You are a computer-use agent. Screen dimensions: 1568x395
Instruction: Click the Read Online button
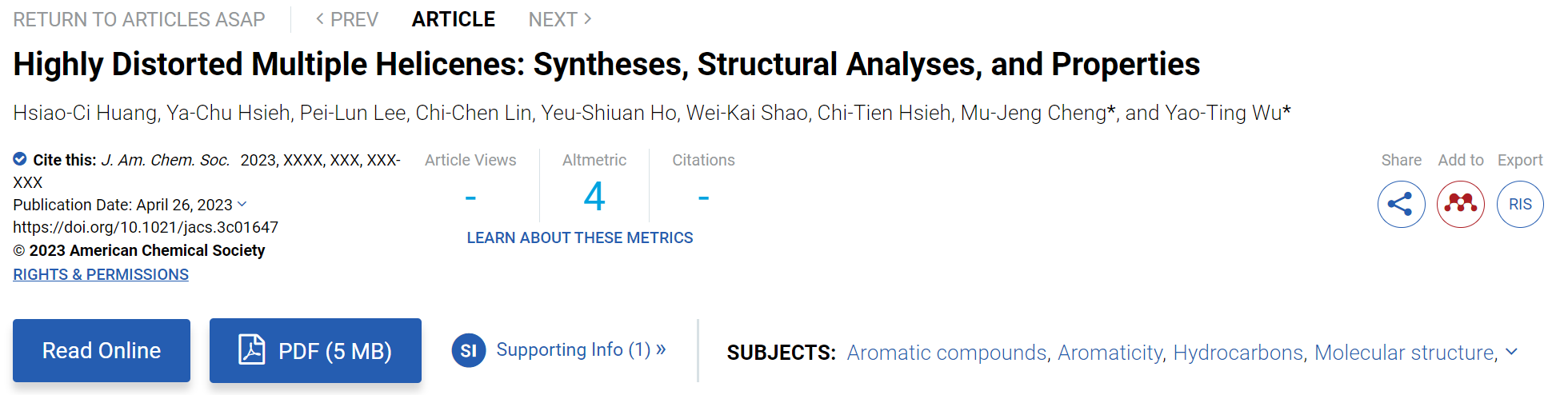(102, 350)
